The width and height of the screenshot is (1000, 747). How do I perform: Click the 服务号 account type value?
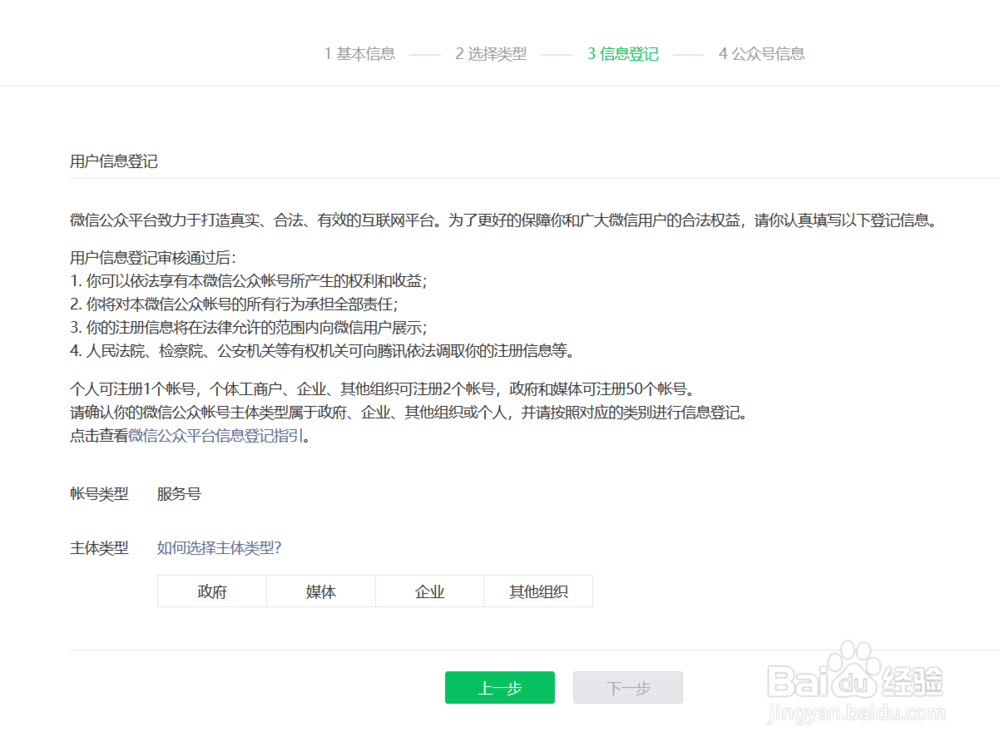(x=179, y=494)
